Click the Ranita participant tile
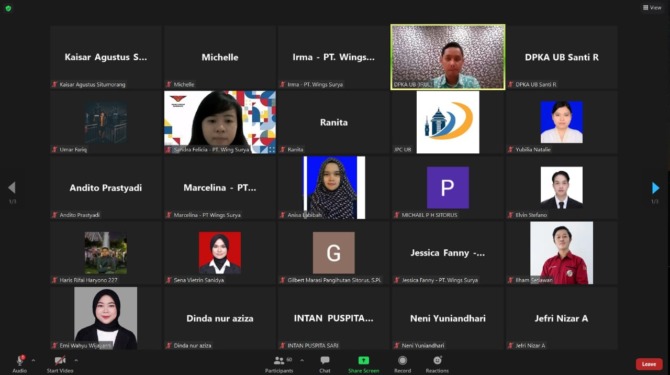Image resolution: width=670 pixels, height=375 pixels. point(334,122)
